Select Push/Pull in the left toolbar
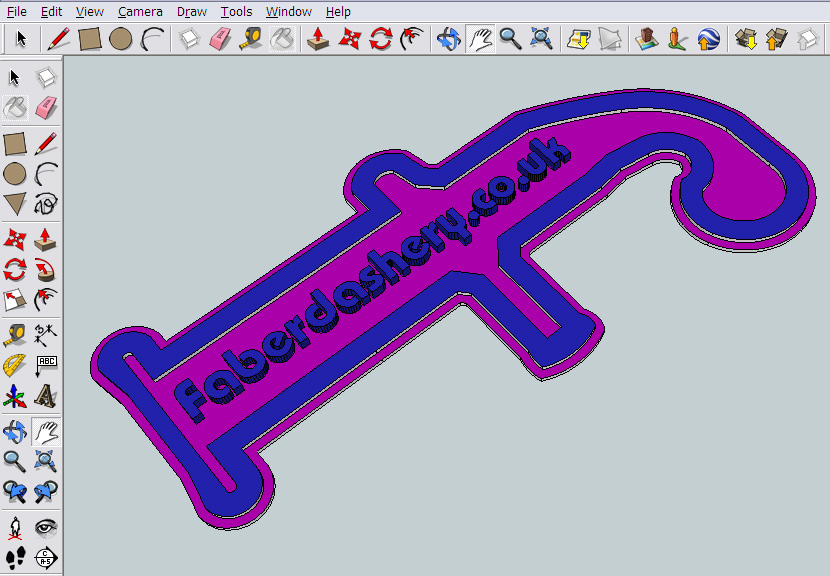 [x=46, y=239]
